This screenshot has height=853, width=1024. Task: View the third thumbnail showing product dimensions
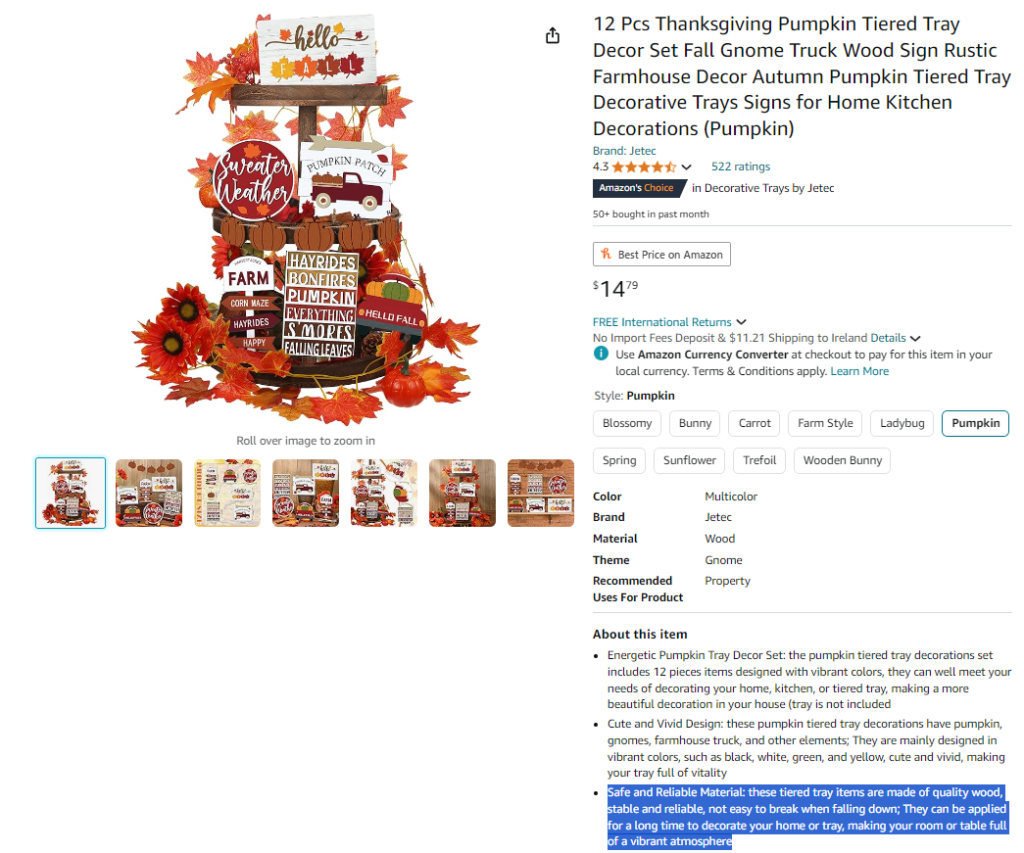(x=227, y=493)
